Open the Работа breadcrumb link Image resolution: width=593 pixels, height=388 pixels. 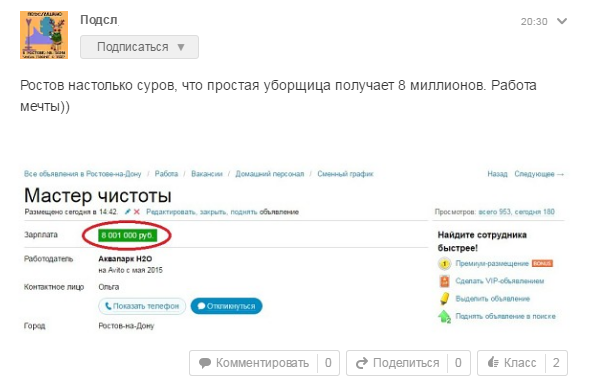coord(166,174)
